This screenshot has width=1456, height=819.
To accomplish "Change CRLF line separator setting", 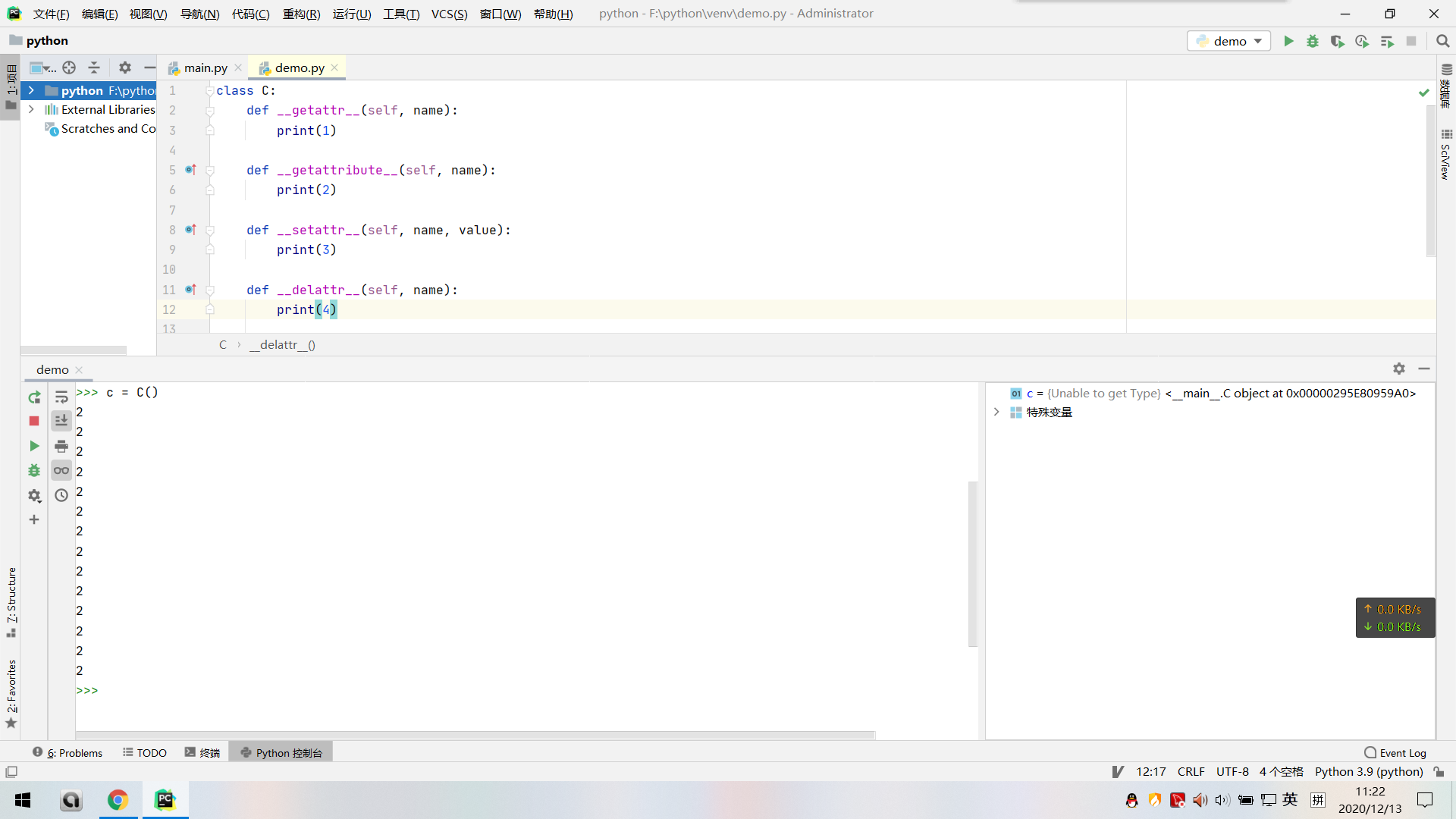I will (x=1191, y=772).
